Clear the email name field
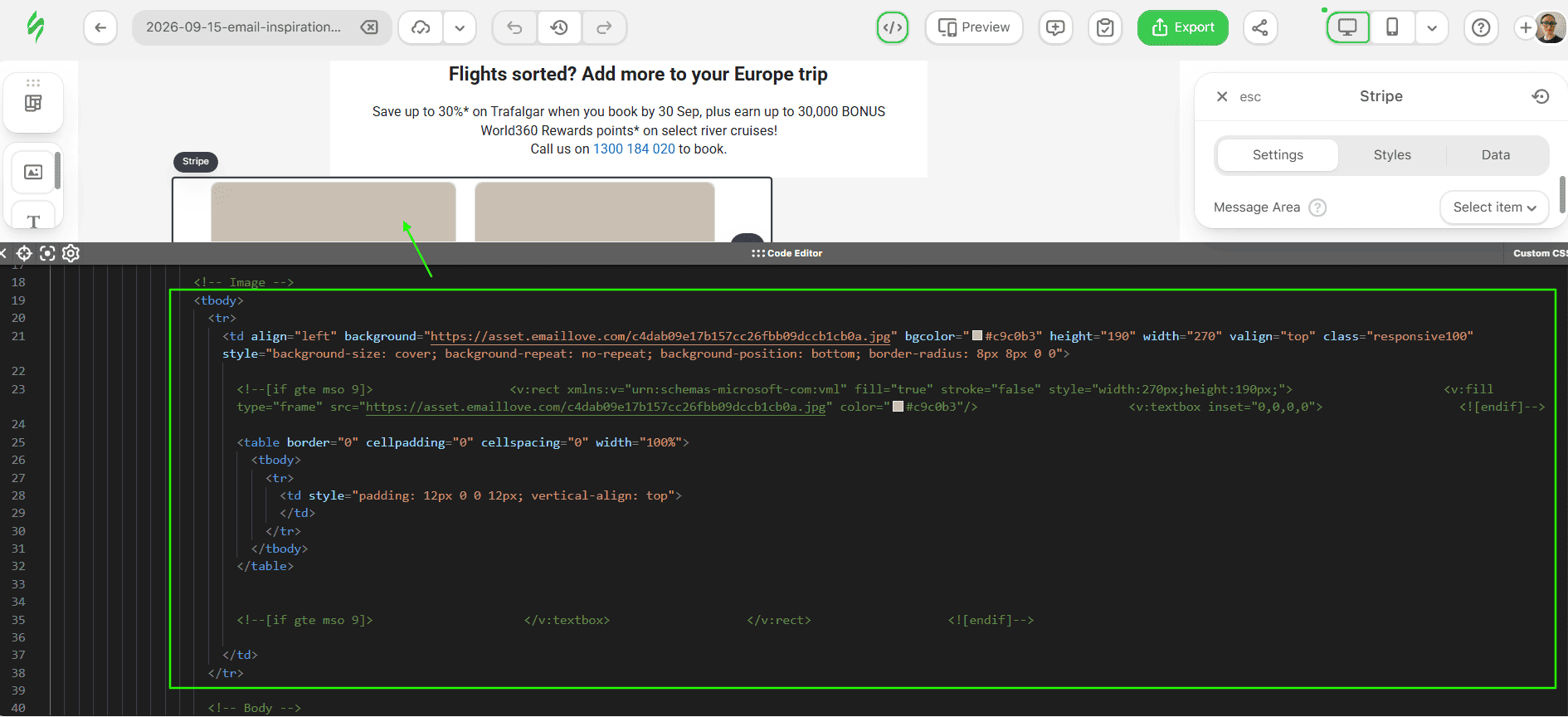 pyautogui.click(x=369, y=27)
